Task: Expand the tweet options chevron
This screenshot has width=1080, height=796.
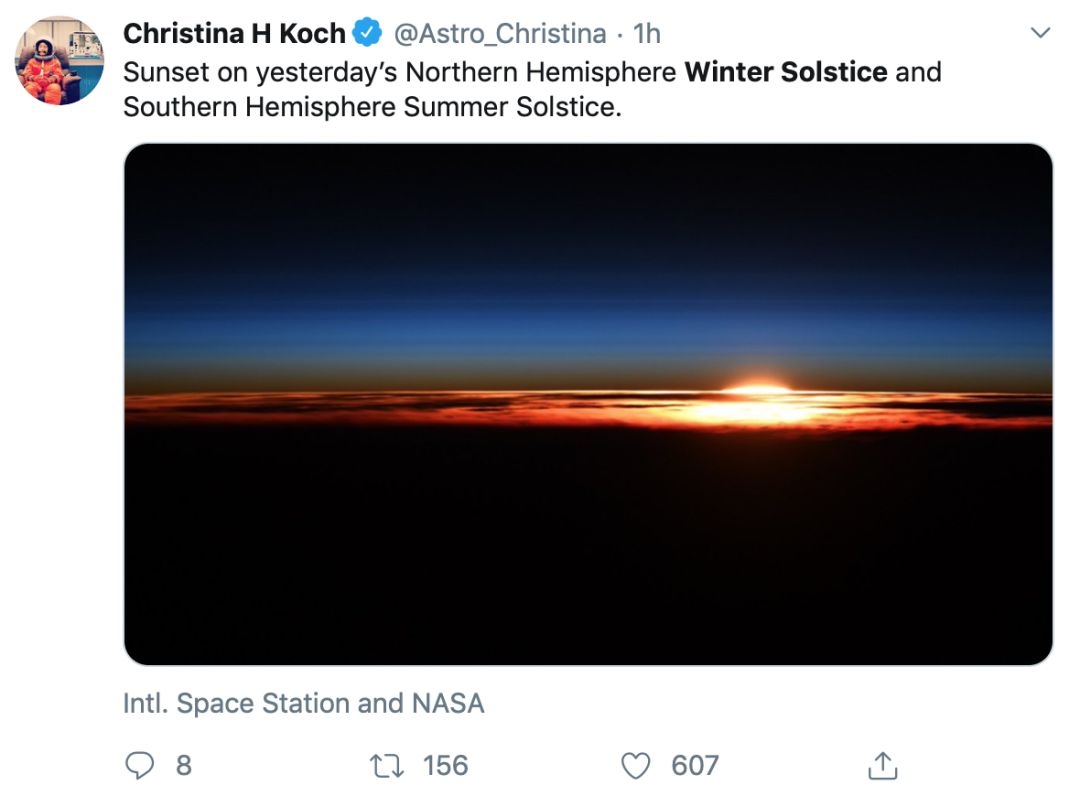Action: point(1040,33)
